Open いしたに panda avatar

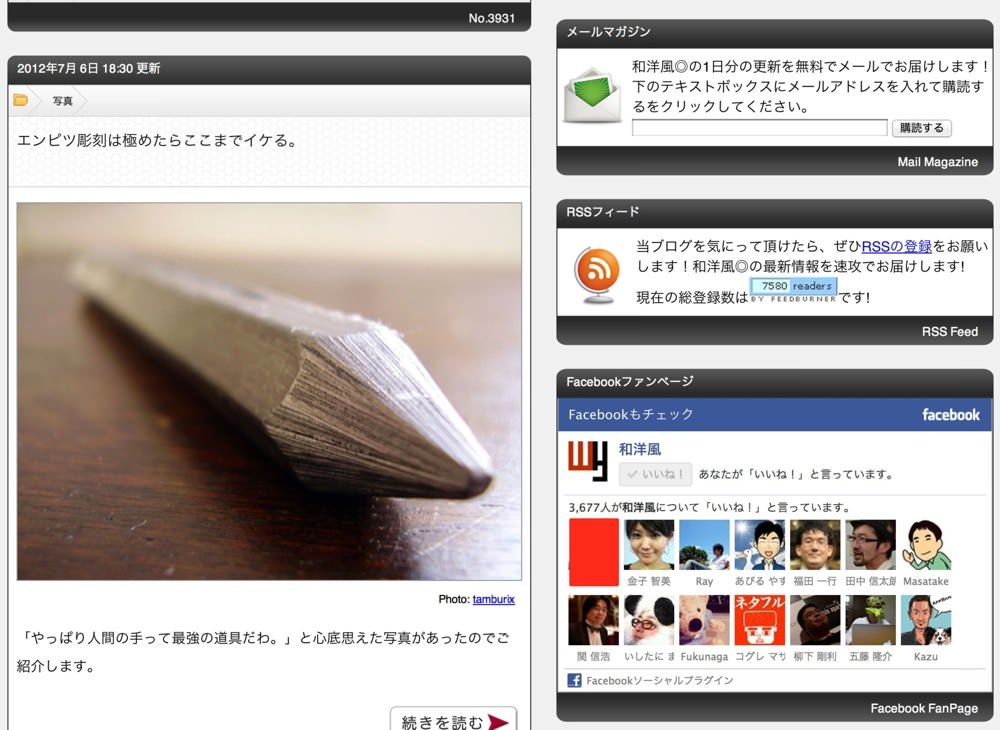(649, 620)
